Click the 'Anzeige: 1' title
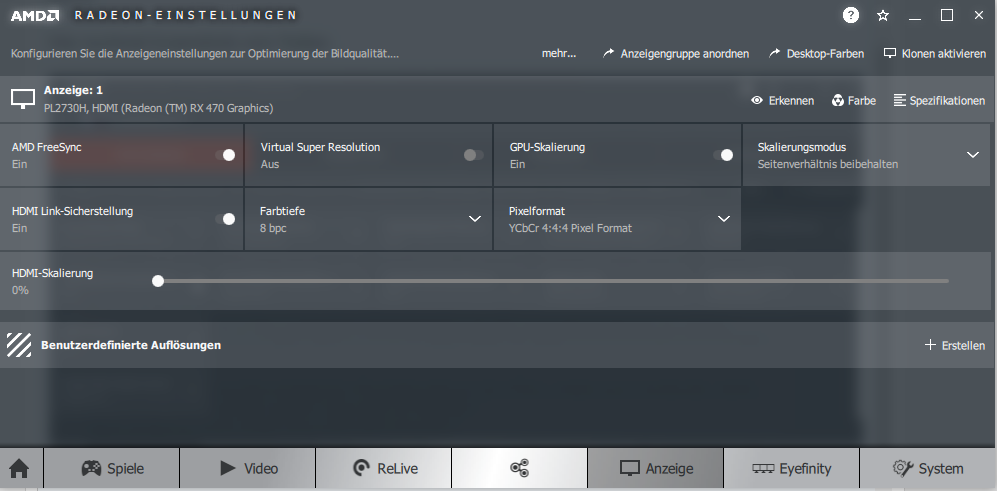This screenshot has height=491, width=997. [x=73, y=90]
